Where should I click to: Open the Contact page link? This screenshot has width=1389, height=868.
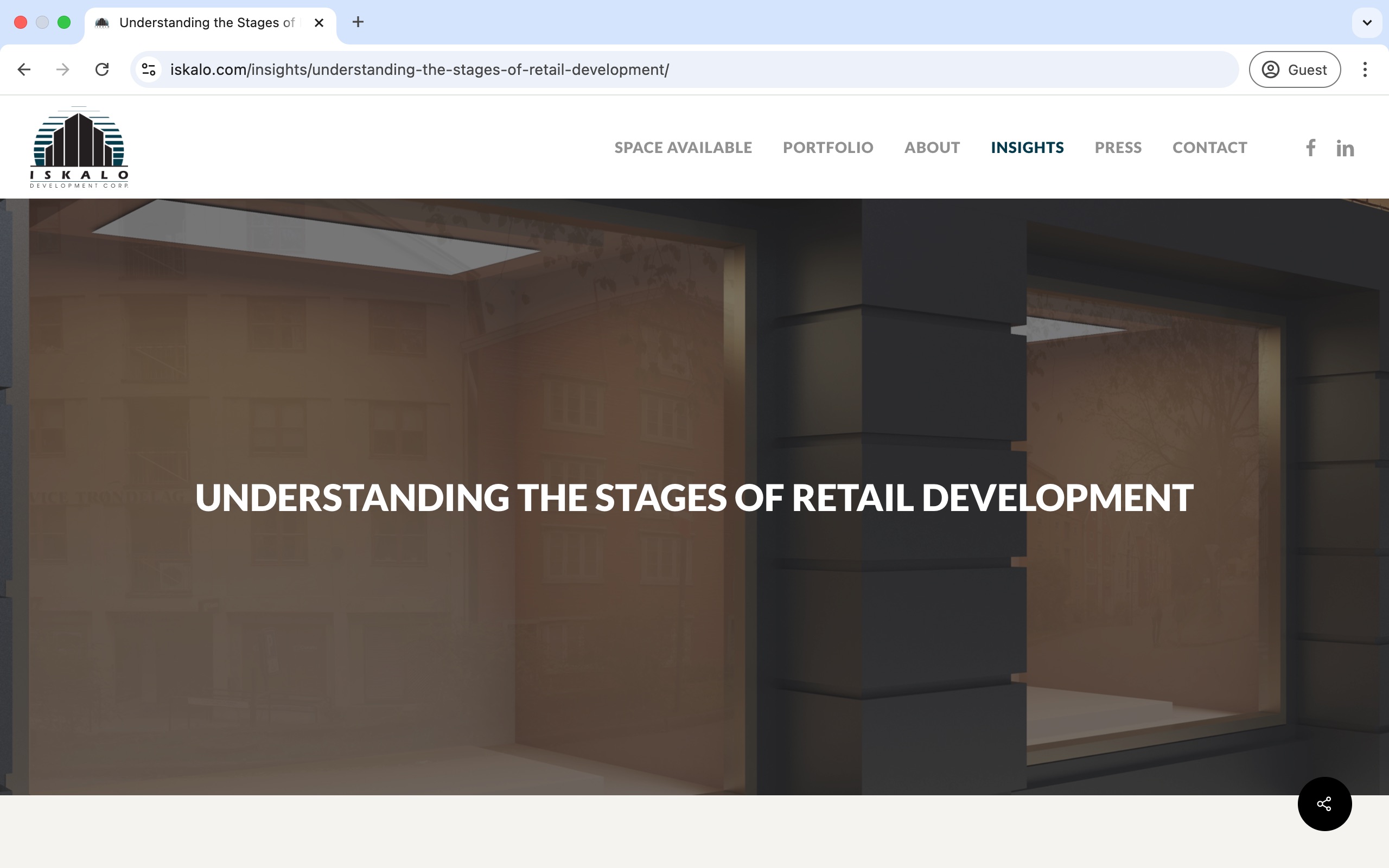coord(1209,148)
